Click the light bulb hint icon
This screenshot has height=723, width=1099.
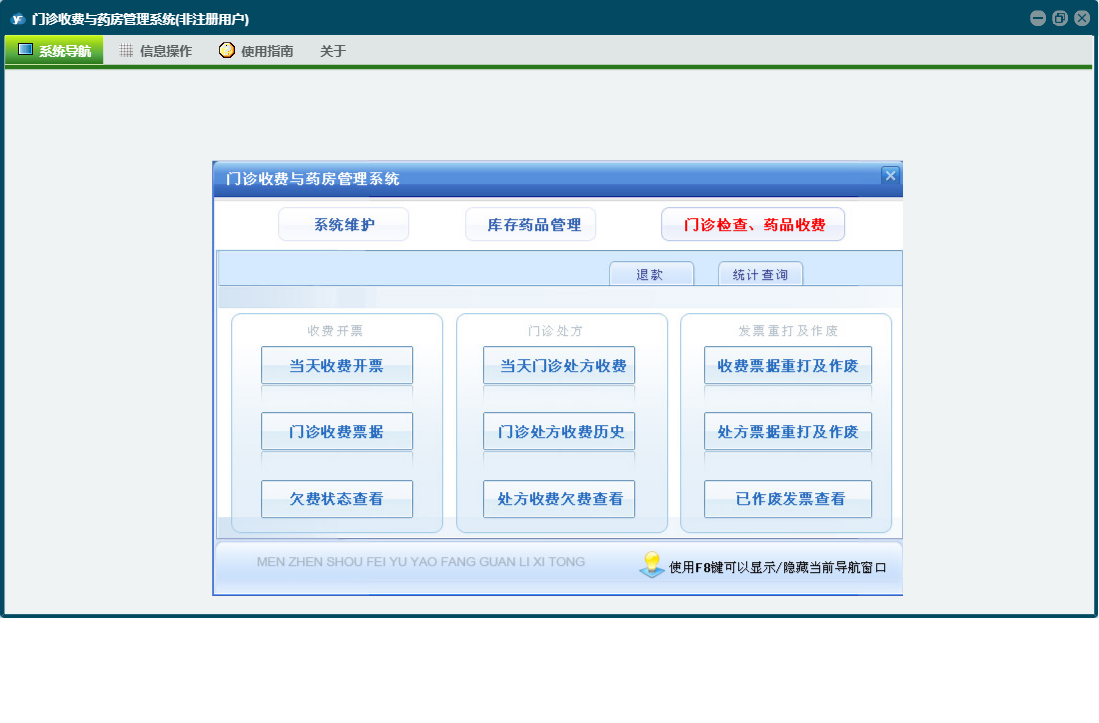pos(651,564)
